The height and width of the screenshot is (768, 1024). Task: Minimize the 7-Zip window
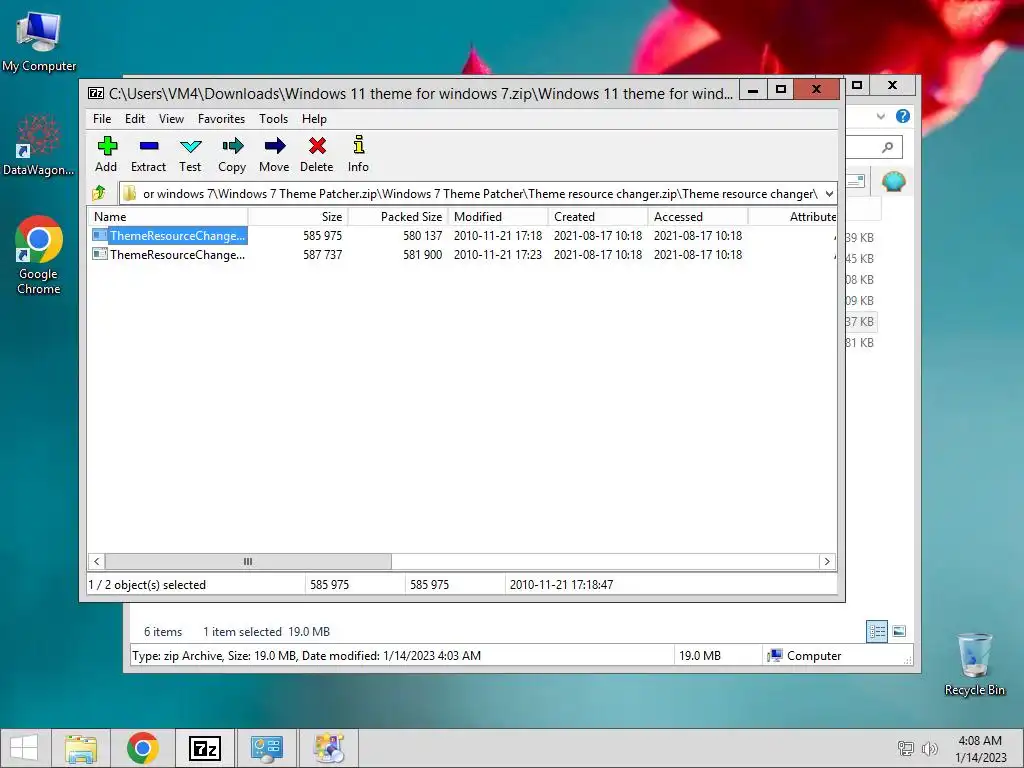(753, 89)
